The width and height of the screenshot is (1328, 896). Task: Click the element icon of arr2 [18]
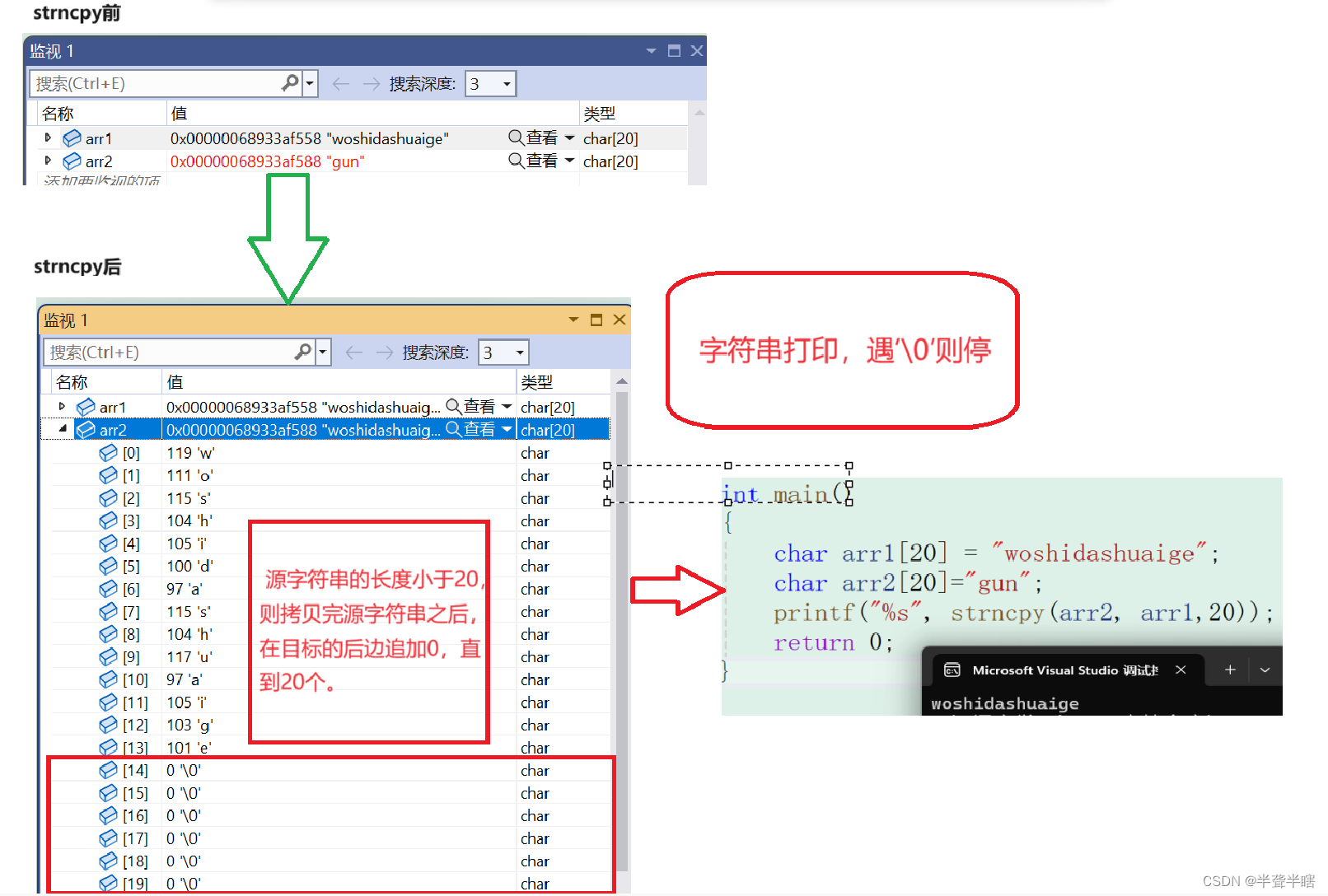(108, 861)
